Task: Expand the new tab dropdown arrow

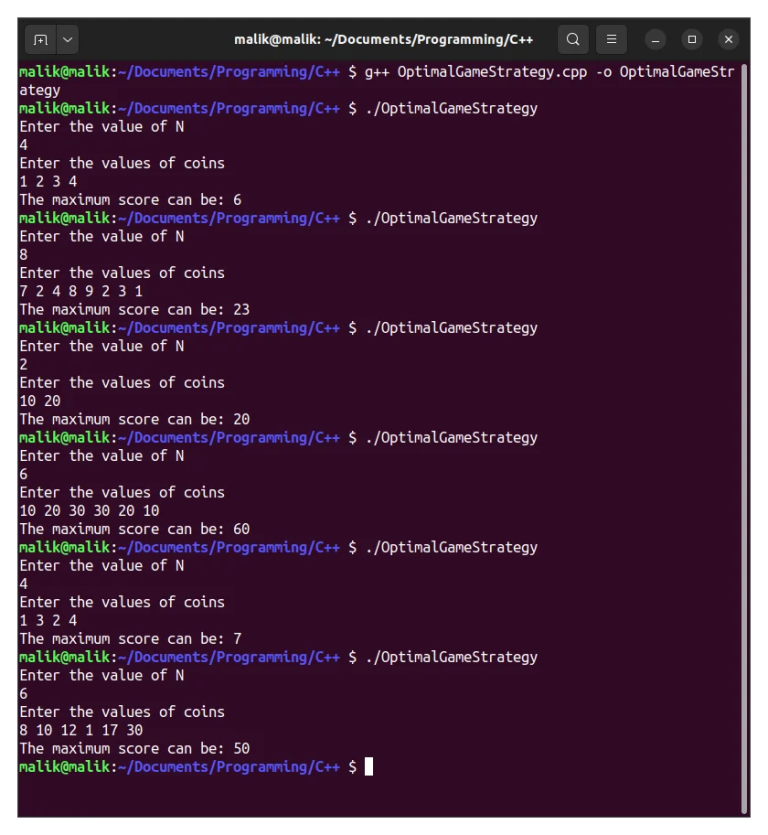Action: (x=67, y=40)
